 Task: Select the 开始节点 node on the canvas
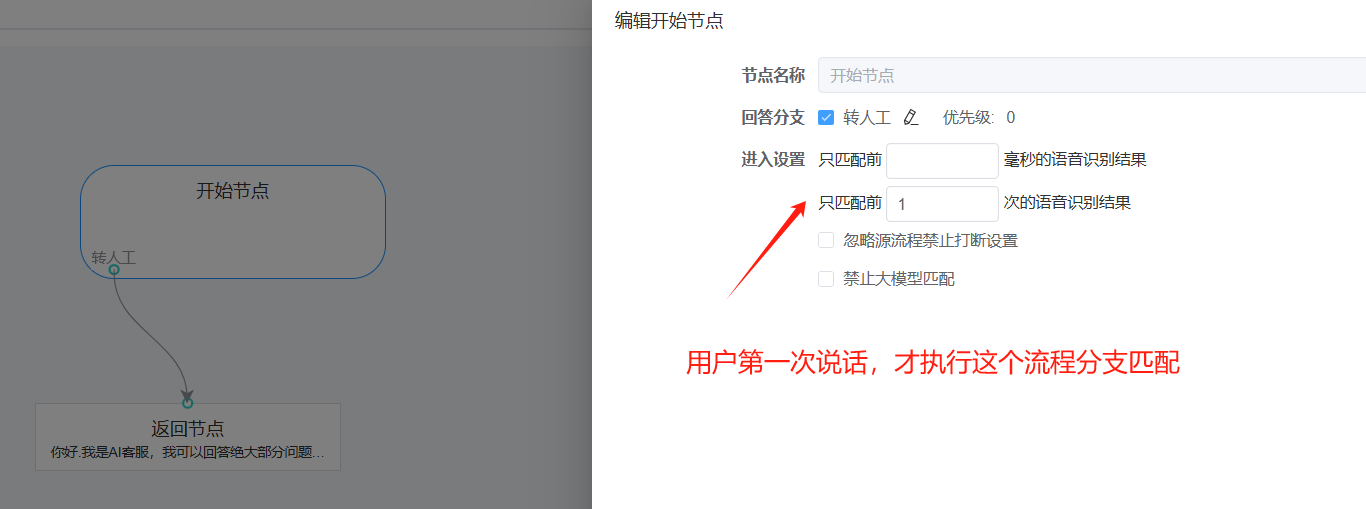[232, 215]
